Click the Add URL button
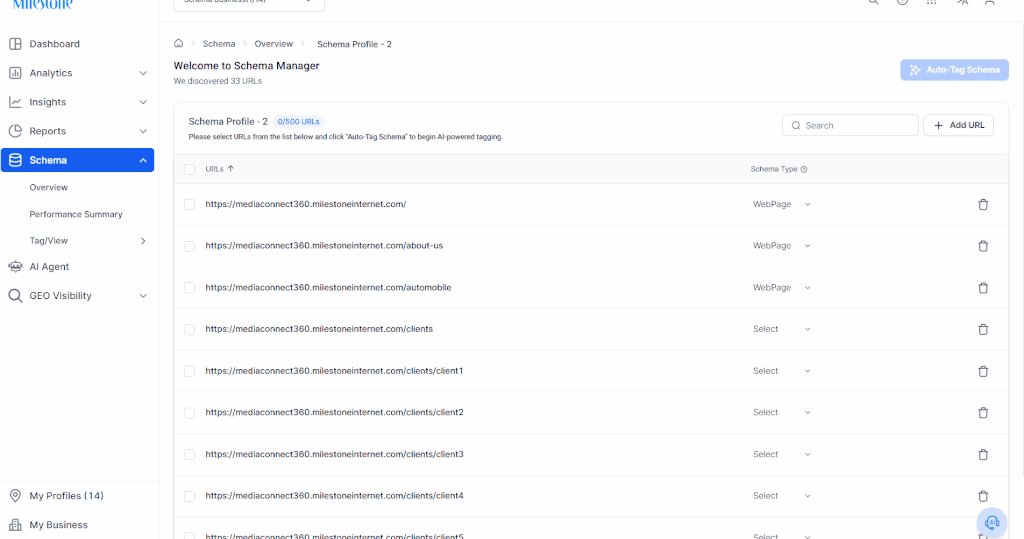The image size is (1024, 539). 958,125
